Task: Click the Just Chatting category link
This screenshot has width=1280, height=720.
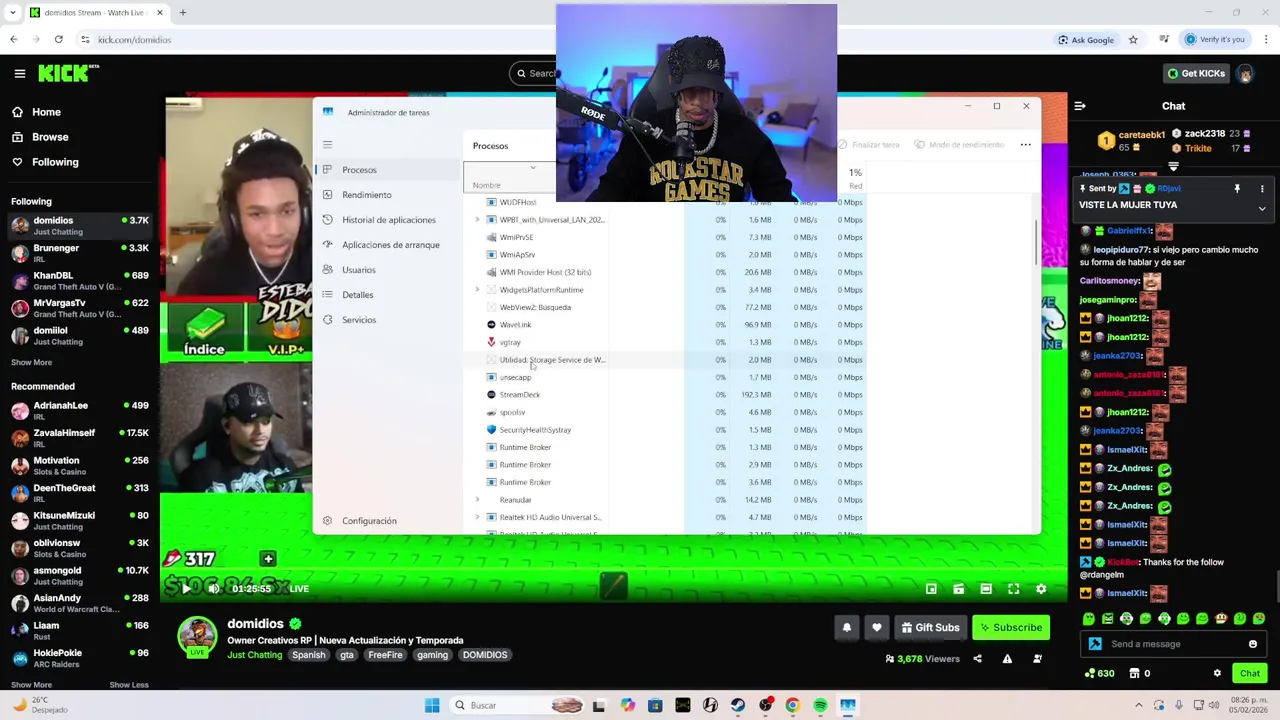Action: pyautogui.click(x=255, y=655)
